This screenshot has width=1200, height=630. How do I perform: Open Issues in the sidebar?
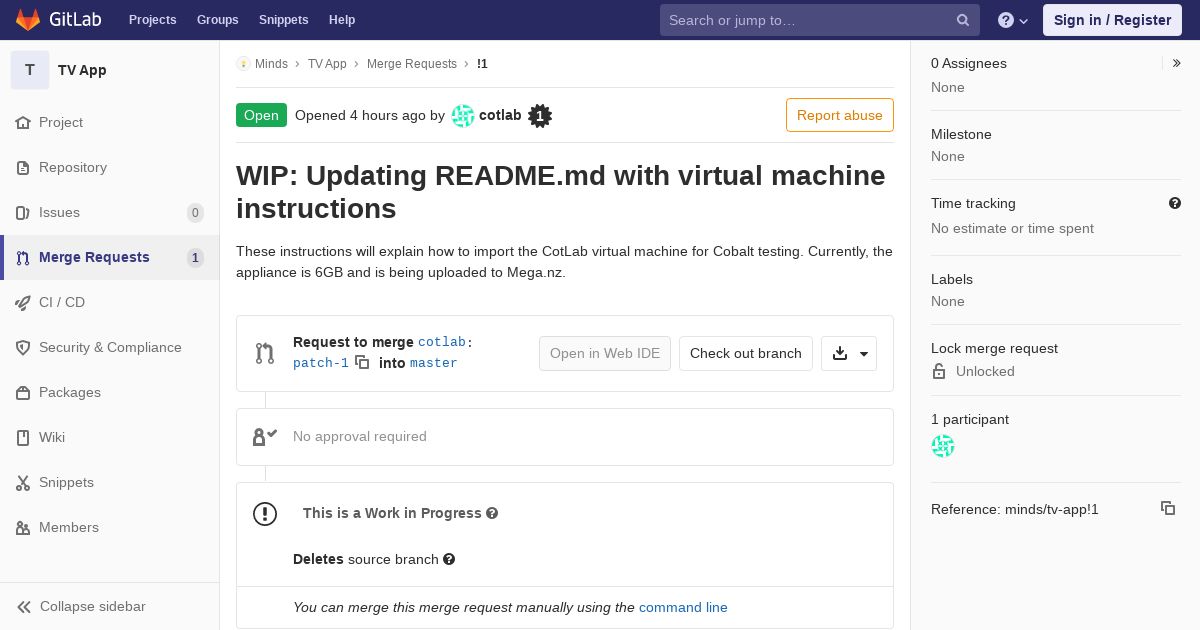[110, 212]
